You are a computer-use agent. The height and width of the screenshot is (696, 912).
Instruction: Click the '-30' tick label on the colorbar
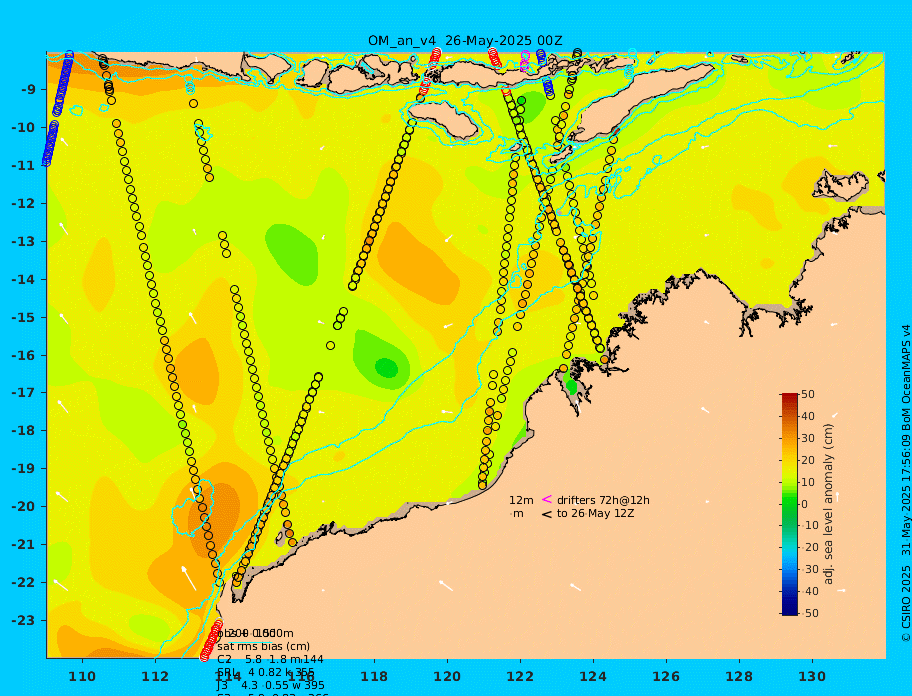[x=809, y=569]
